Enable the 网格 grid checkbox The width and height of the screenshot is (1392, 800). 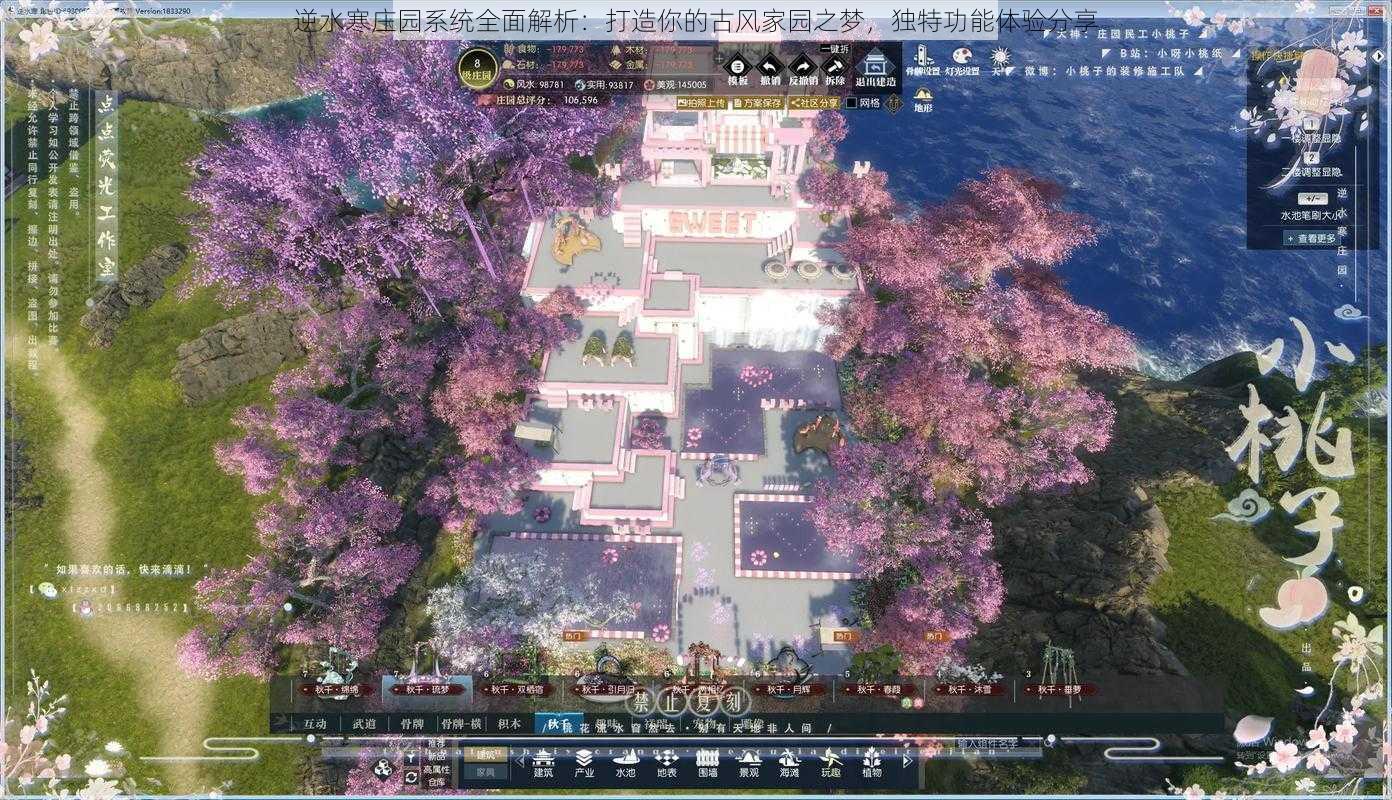point(851,102)
